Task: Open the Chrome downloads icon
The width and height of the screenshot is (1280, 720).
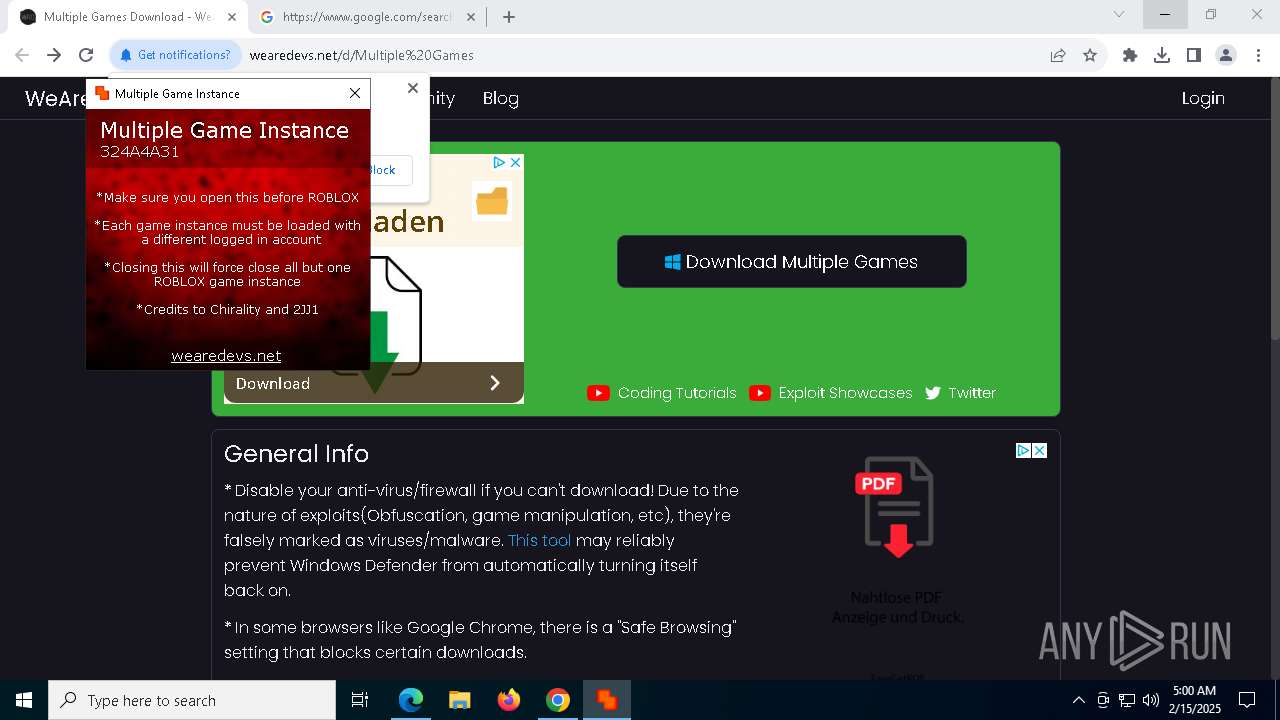Action: point(1162,55)
